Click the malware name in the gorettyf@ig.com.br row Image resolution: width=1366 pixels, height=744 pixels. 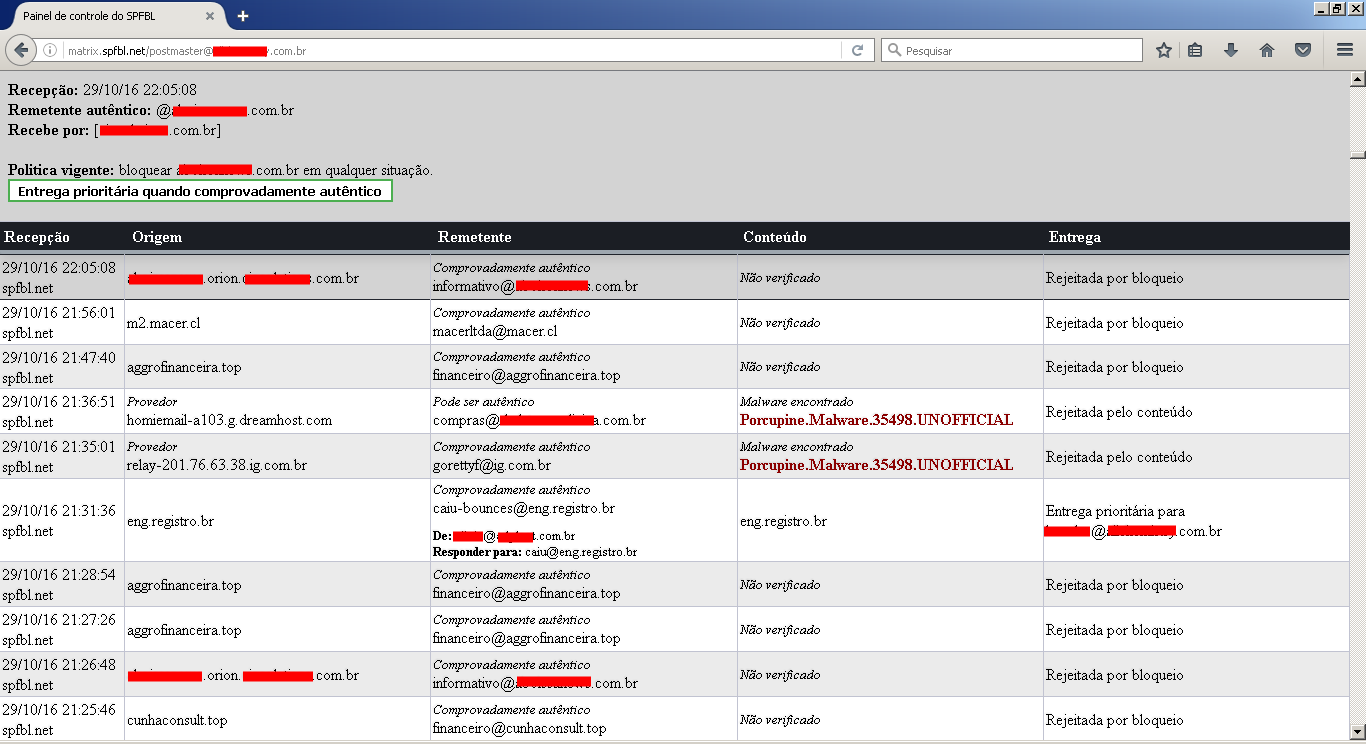[876, 465]
